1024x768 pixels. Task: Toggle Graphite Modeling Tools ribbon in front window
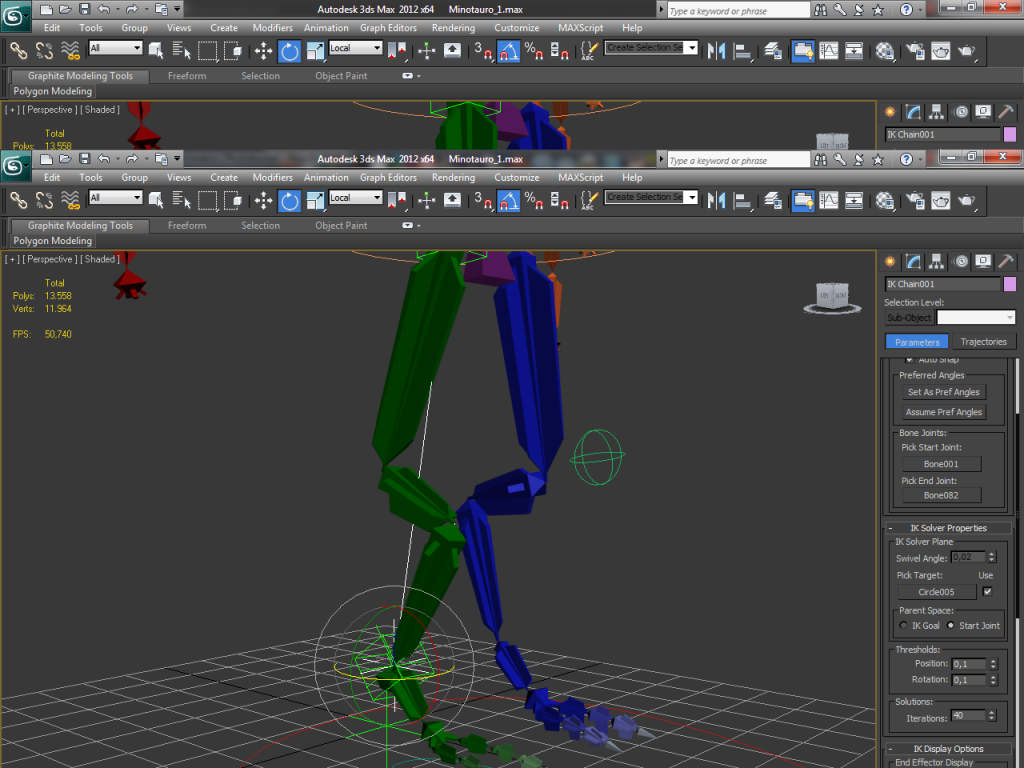803,200
